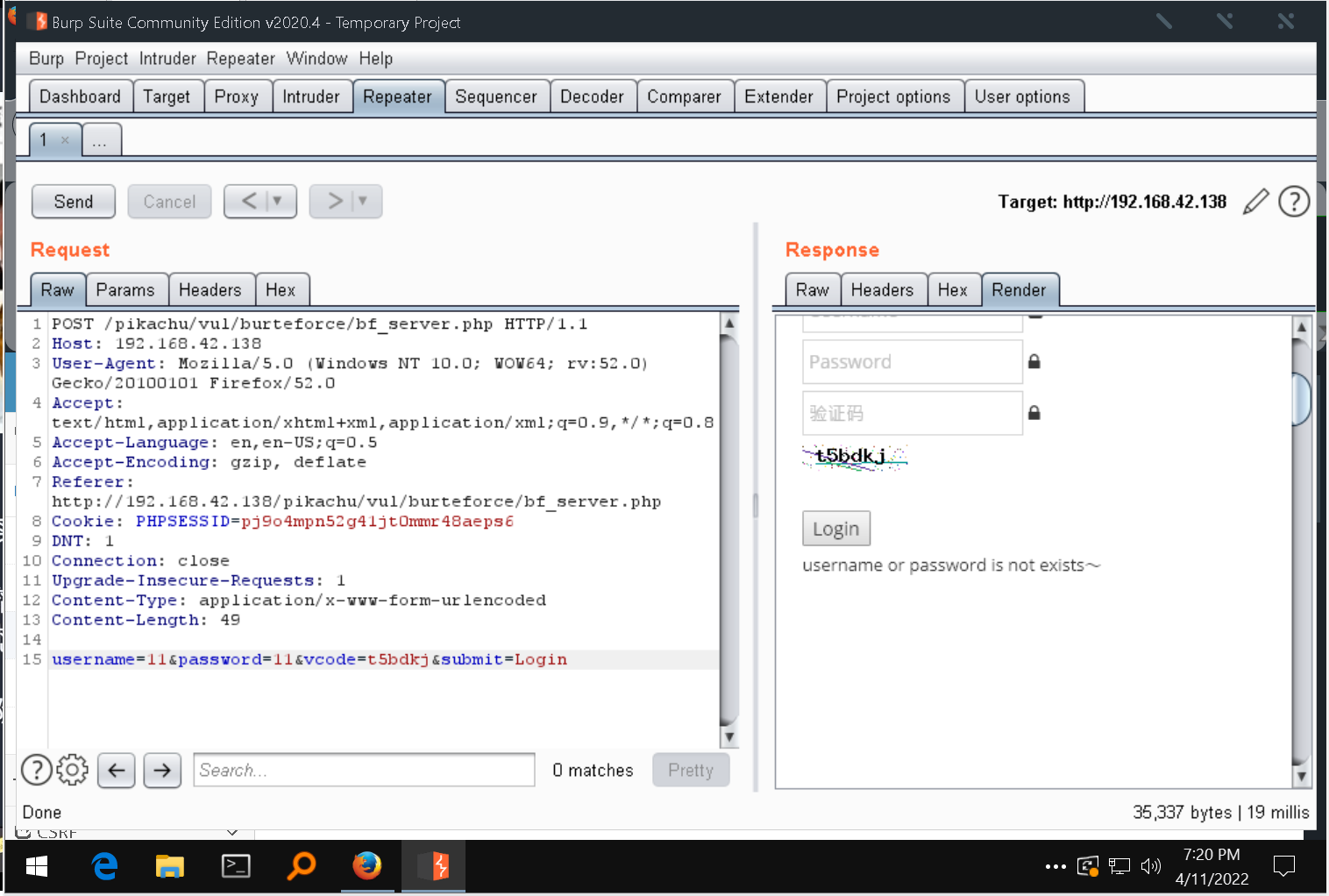The image size is (1329, 896).
Task: Click the Password field in response
Action: coord(913,362)
